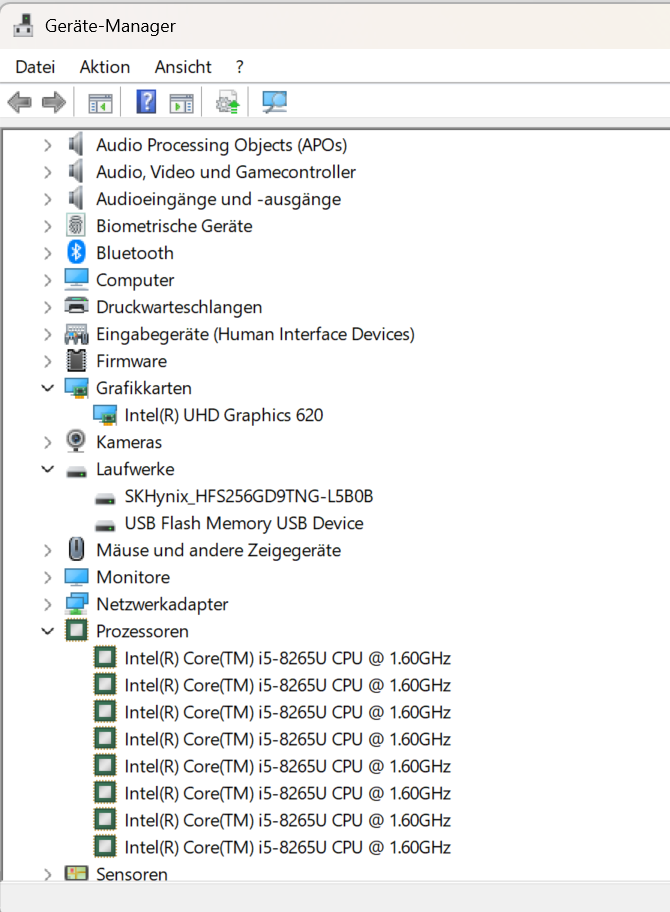Expand Audio, Video und Gamecontroller node

click(x=48, y=172)
